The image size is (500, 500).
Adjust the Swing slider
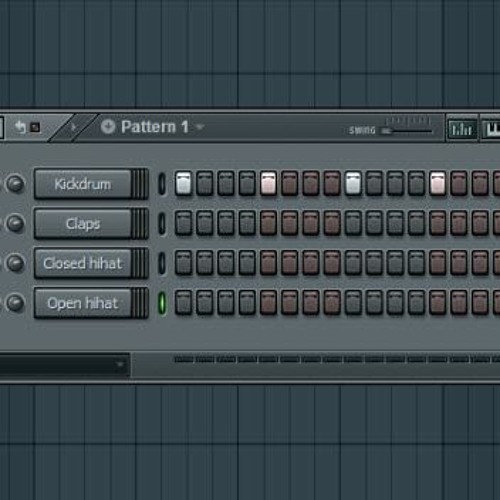tap(408, 131)
